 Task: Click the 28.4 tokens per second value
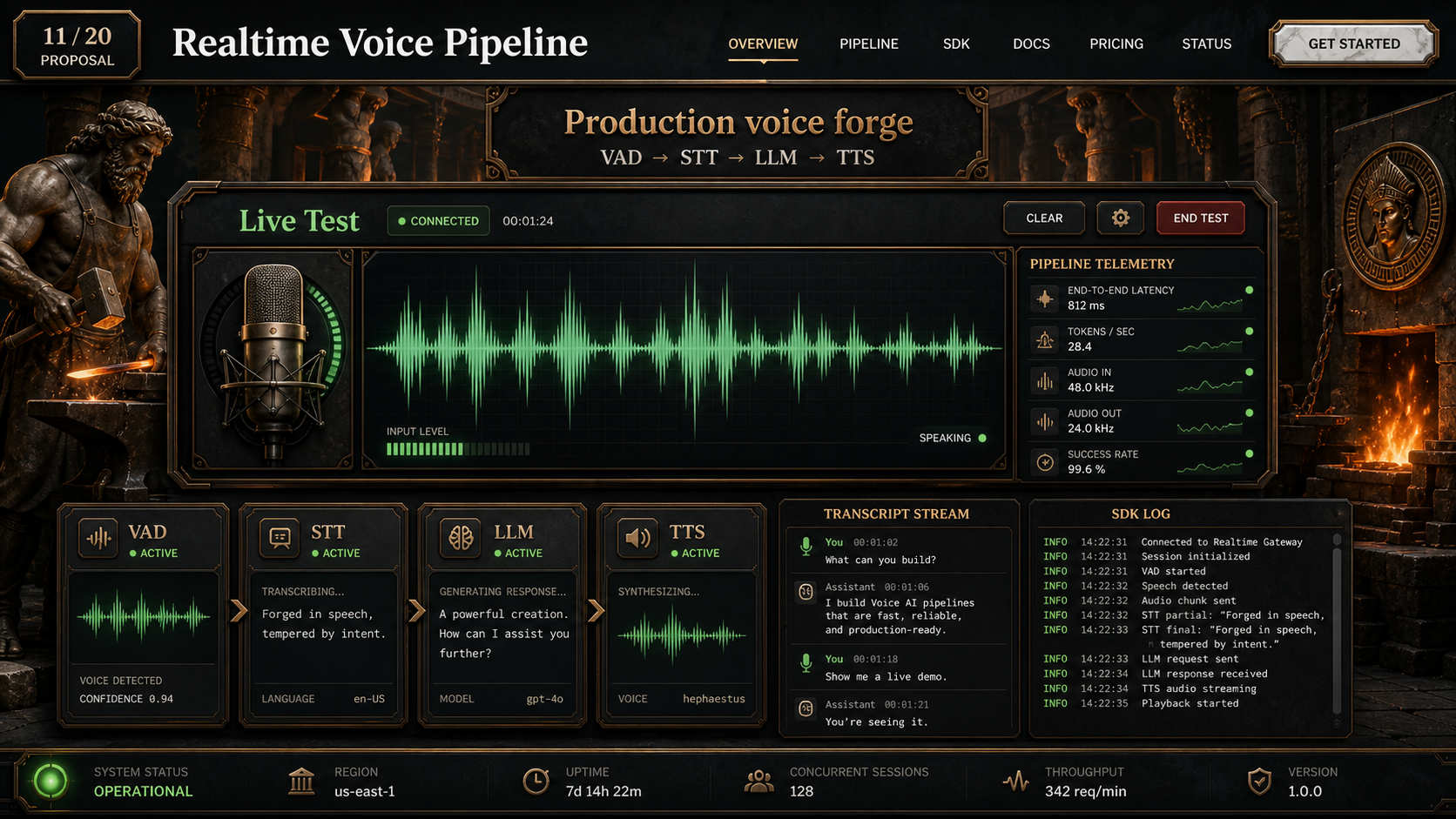point(1080,346)
